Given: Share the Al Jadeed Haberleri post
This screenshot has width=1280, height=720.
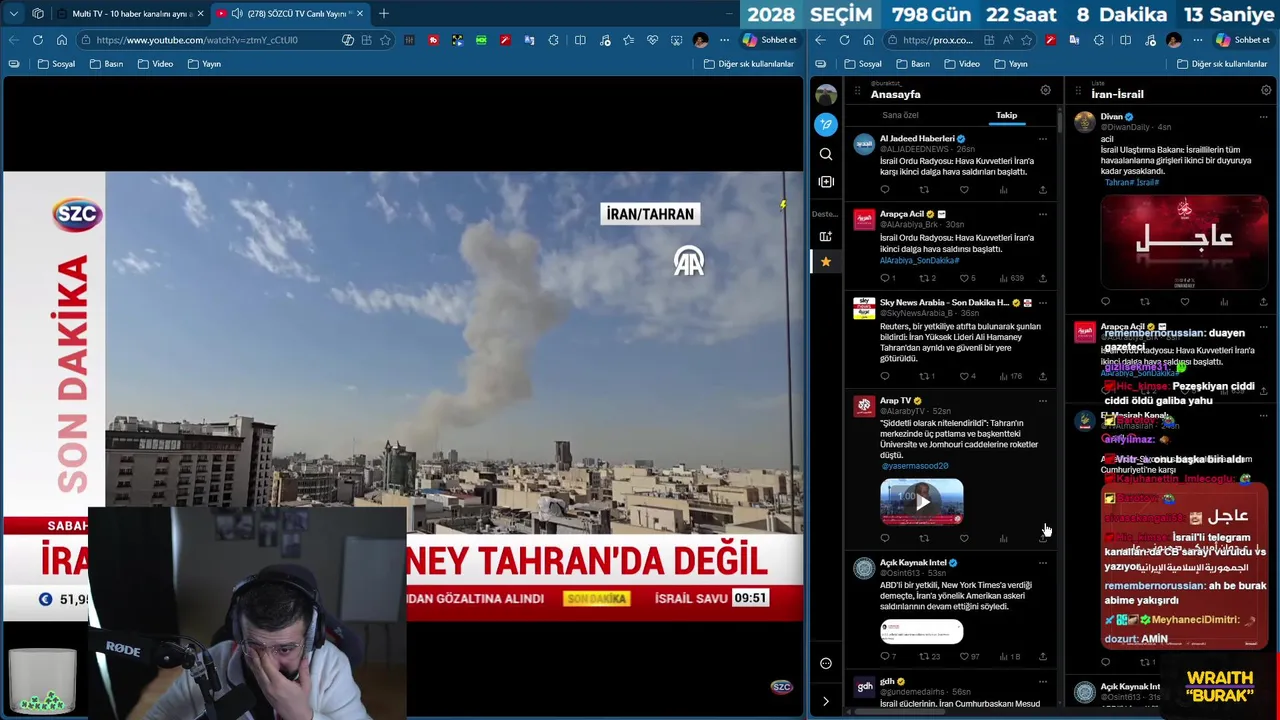Looking at the screenshot, I should tap(1042, 189).
